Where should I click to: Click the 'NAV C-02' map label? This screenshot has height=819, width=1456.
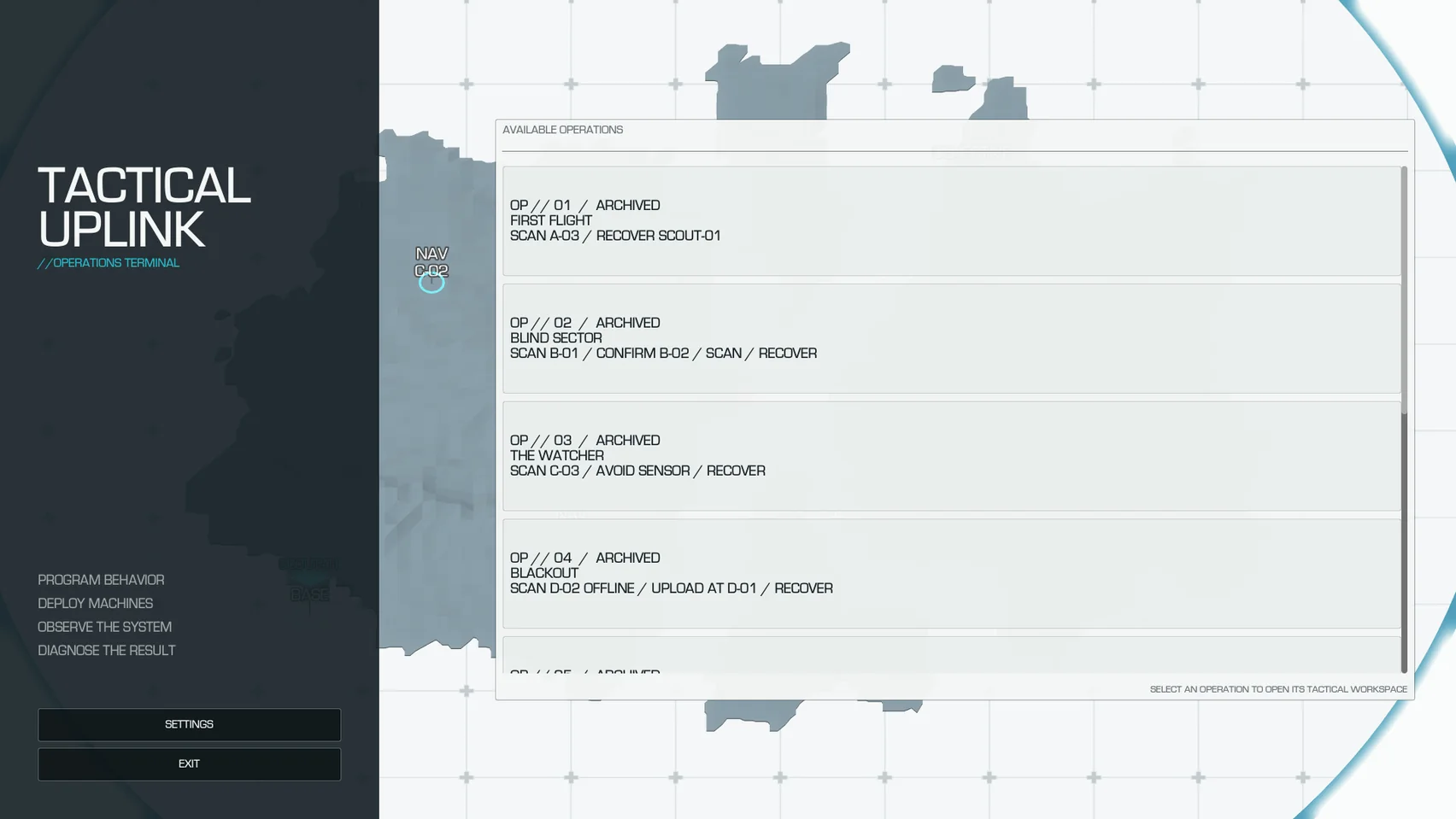432,262
